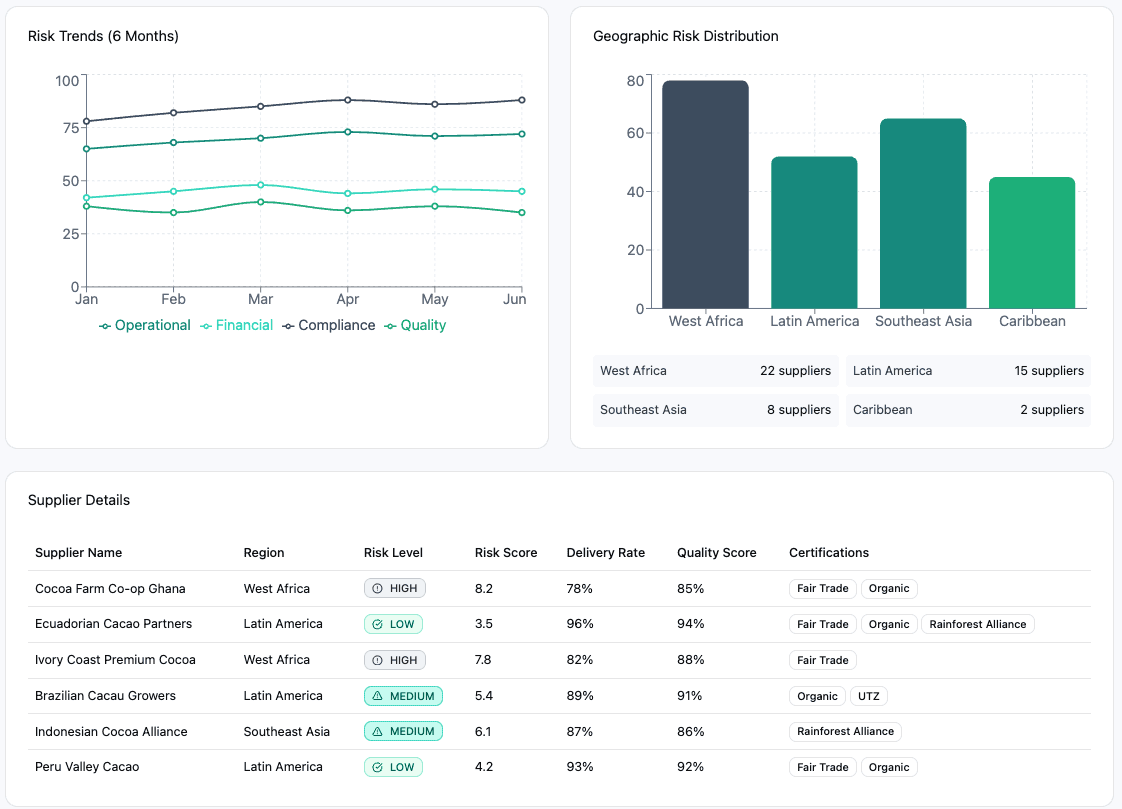
Task: Click Fair Trade tag for Peru Valley Cacao
Action: pyautogui.click(x=823, y=767)
